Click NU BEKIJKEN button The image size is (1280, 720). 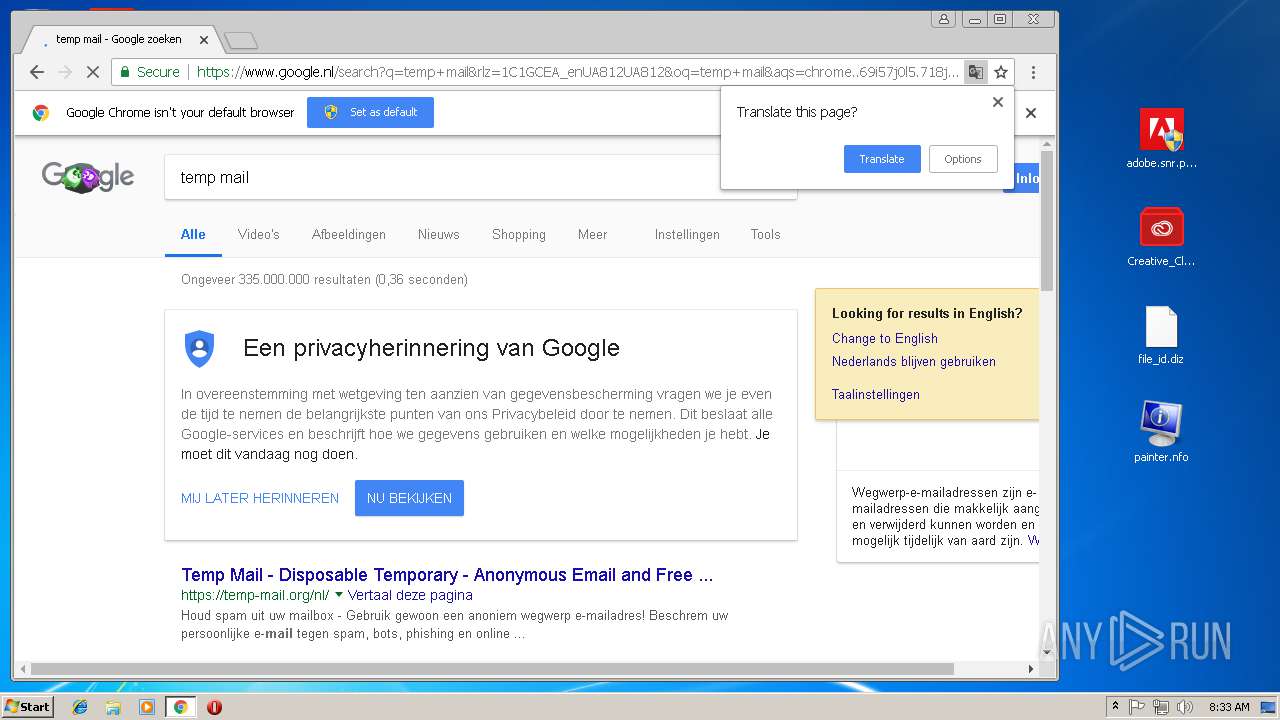pyautogui.click(x=409, y=498)
